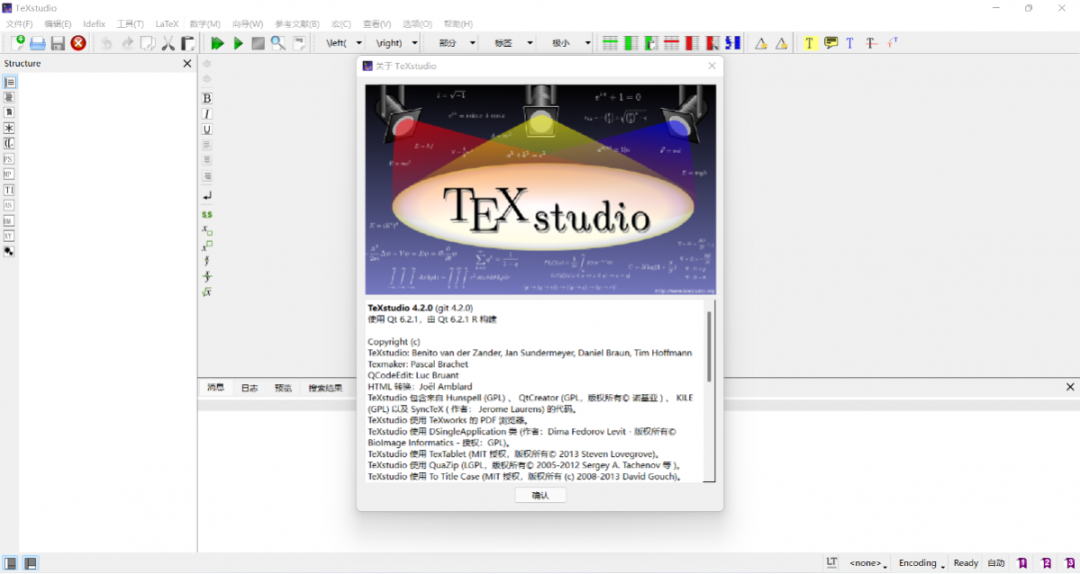Viewport: 1080px width, 574px height.
Task: Click the yellow highlighted T icon
Action: tap(809, 43)
